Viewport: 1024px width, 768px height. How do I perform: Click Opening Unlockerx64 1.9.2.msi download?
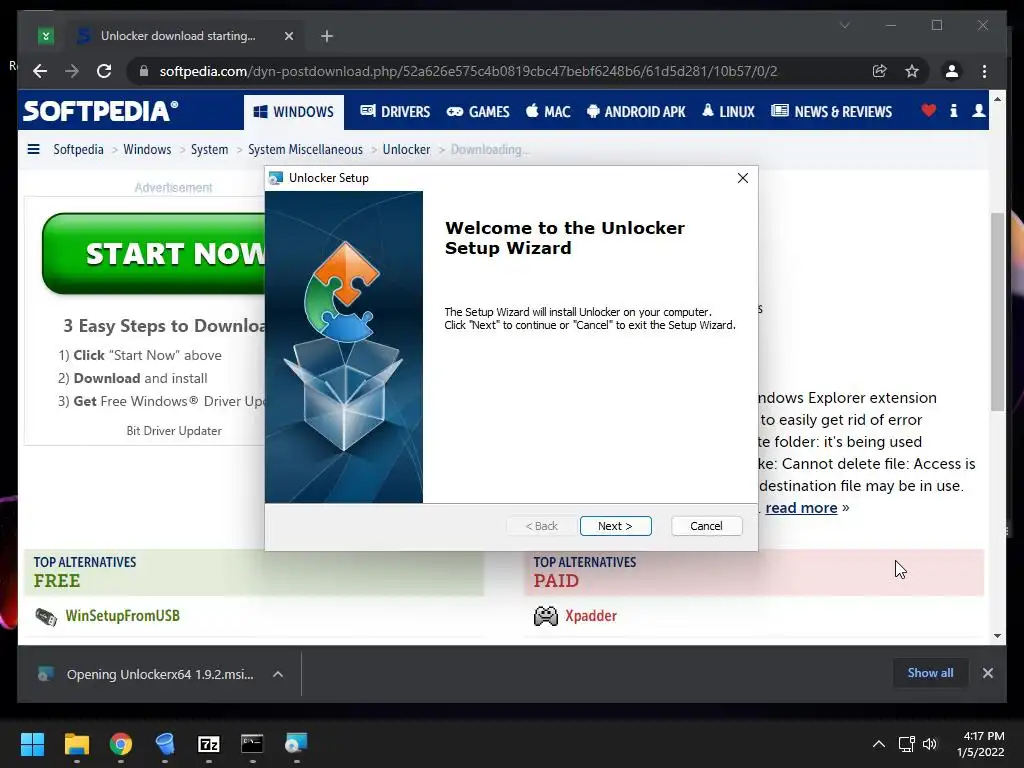pos(160,674)
